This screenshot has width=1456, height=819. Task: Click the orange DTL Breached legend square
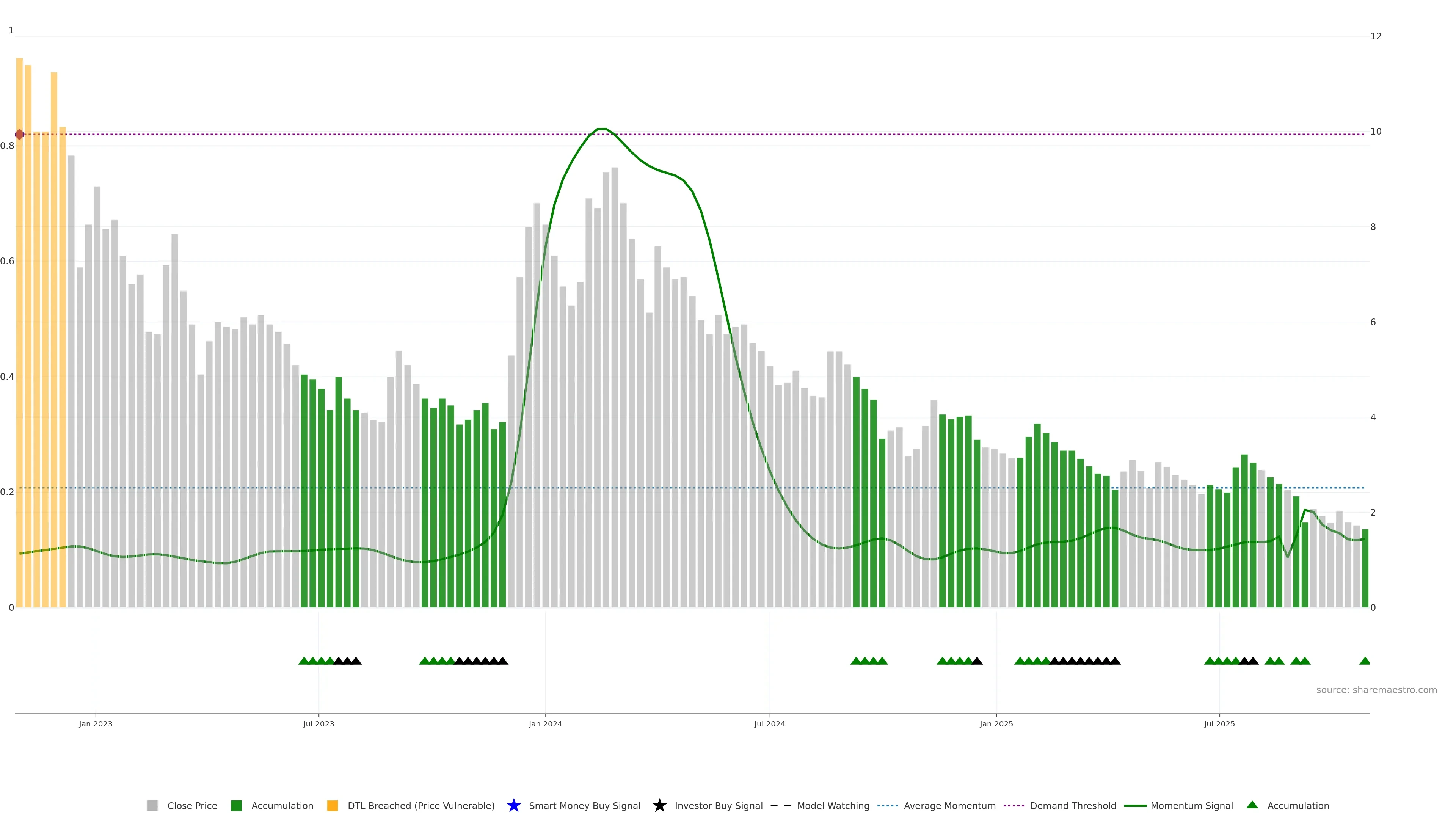tap(333, 805)
